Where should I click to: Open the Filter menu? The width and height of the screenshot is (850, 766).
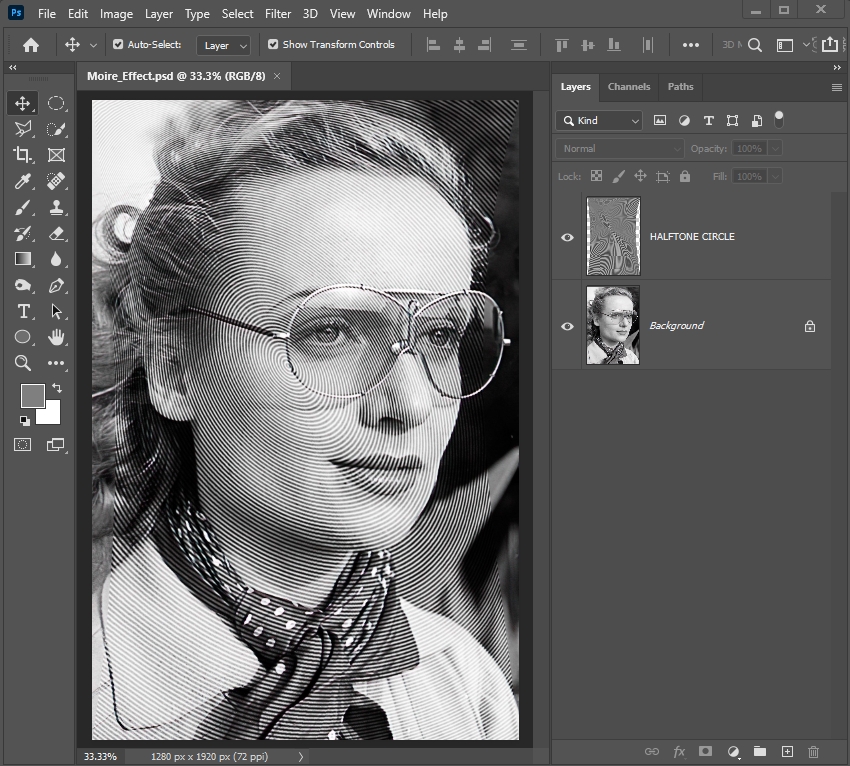pos(278,14)
